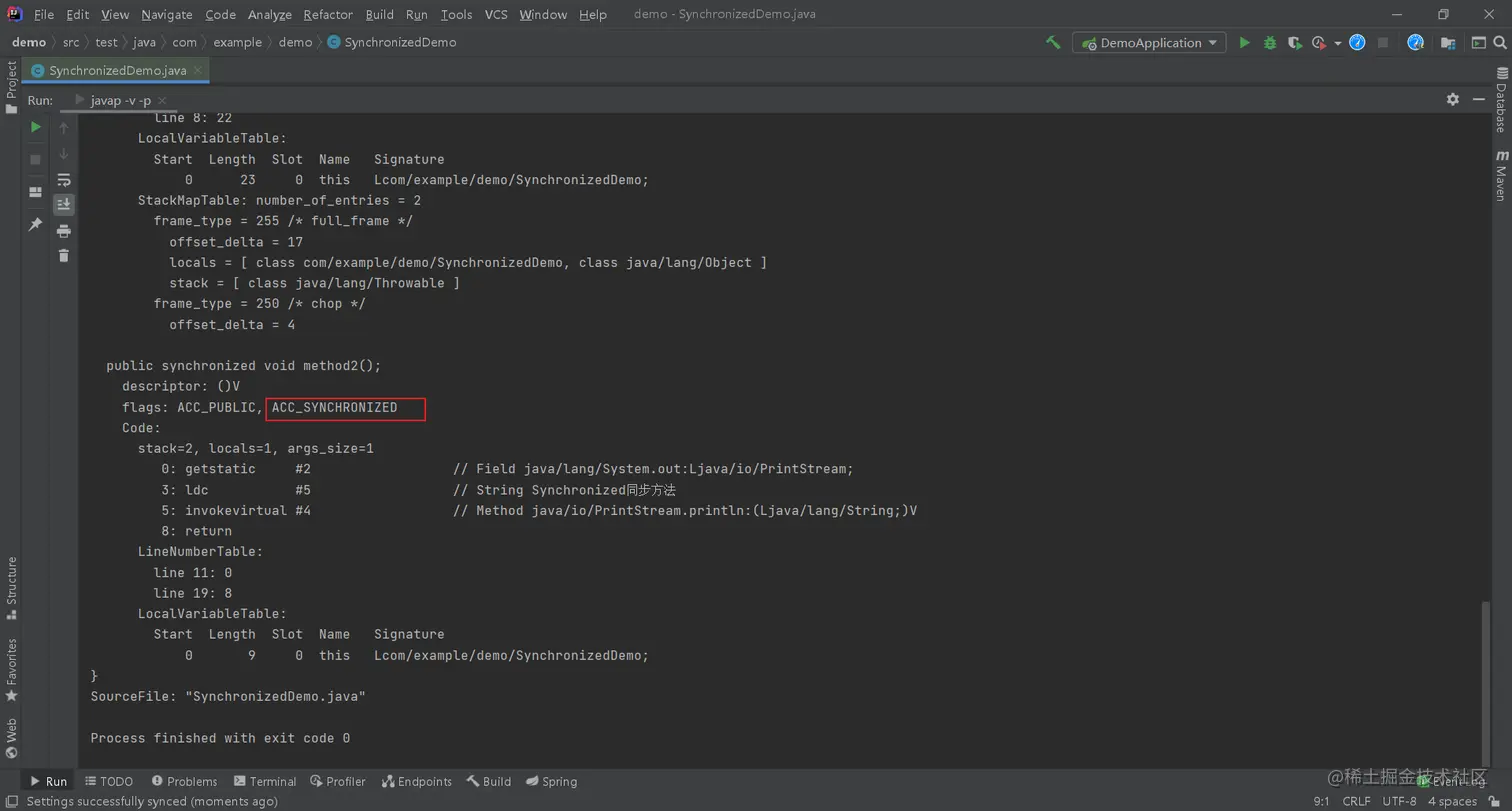The height and width of the screenshot is (811, 1512).
Task: Click the src breadcrumb
Action: coord(71,42)
